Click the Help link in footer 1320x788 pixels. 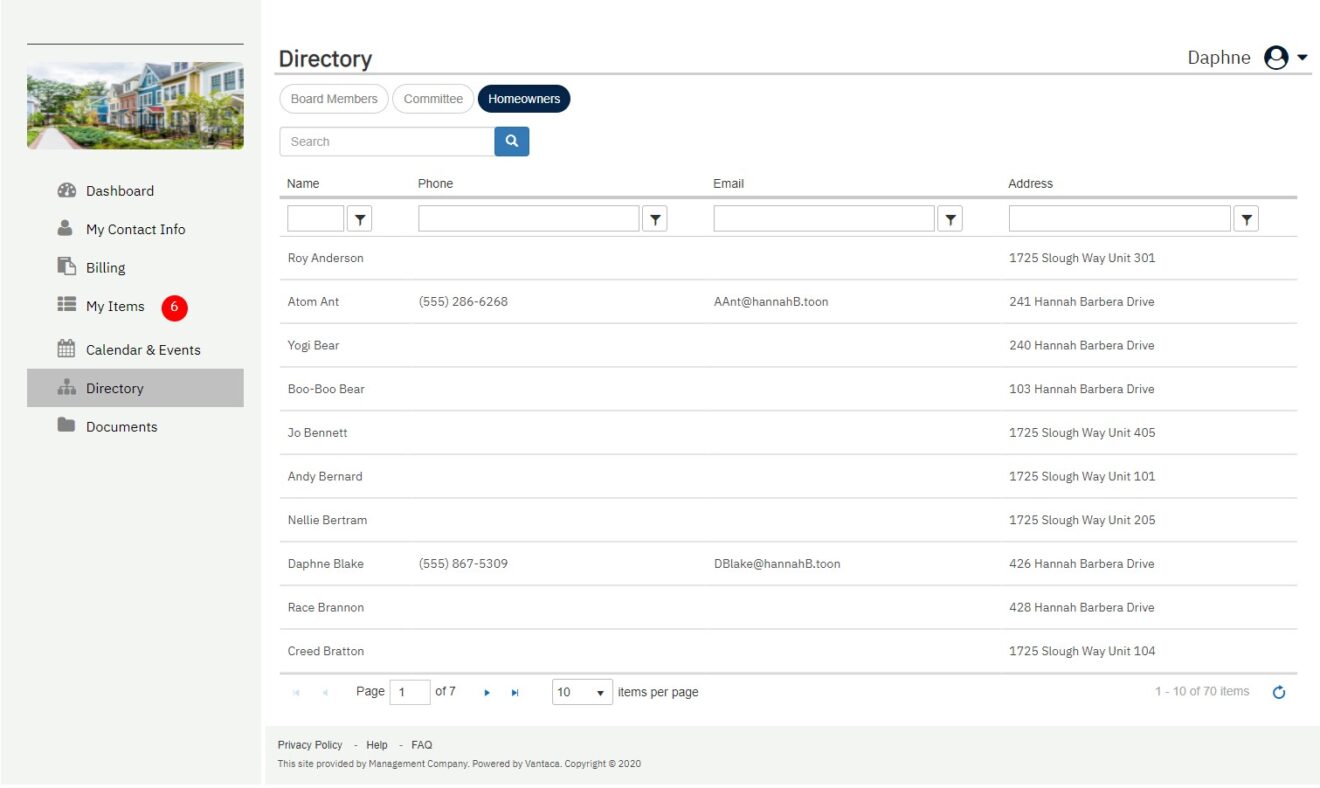pos(377,744)
